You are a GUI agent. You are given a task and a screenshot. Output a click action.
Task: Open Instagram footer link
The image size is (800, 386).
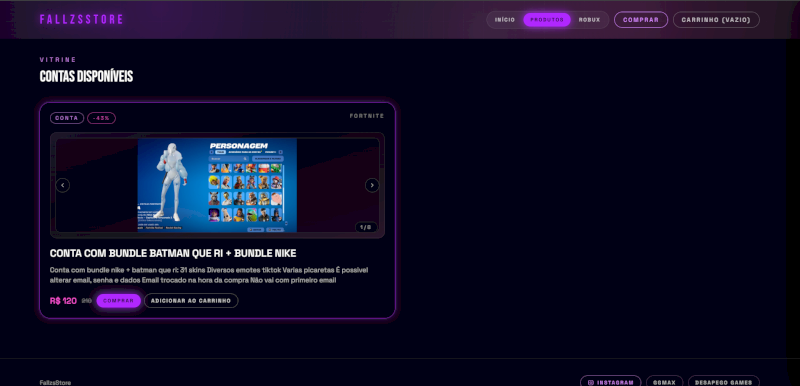coord(610,382)
